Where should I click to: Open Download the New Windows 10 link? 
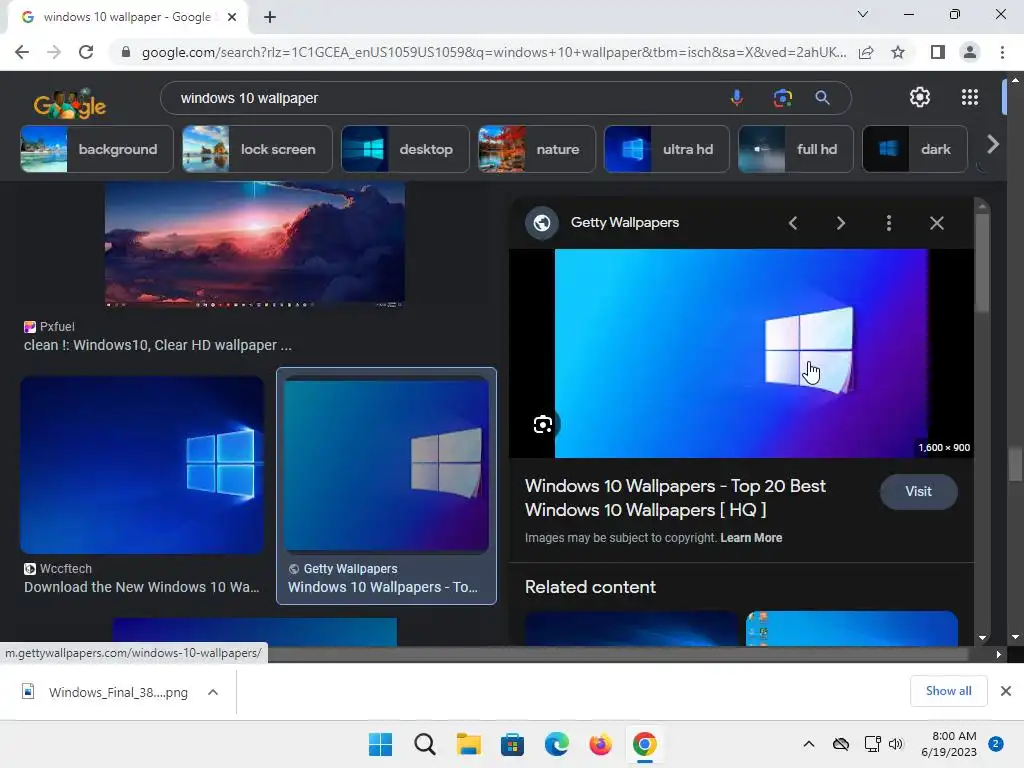coord(142,587)
